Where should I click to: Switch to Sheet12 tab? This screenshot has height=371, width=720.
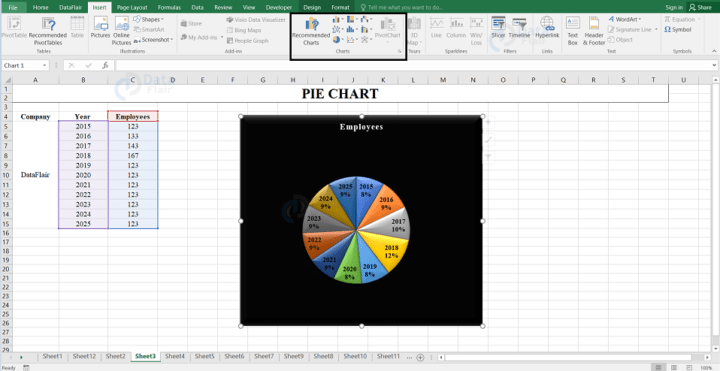[x=84, y=356]
